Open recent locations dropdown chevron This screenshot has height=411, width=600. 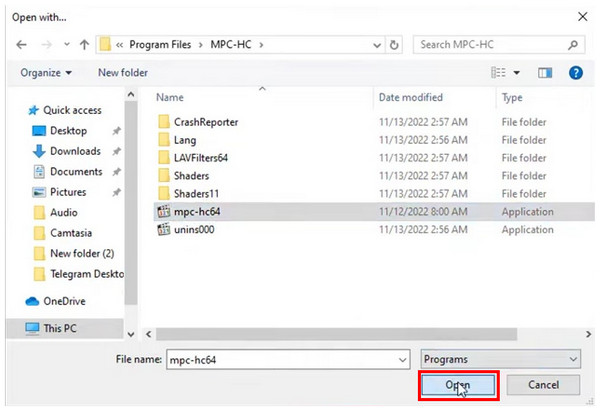click(67, 44)
